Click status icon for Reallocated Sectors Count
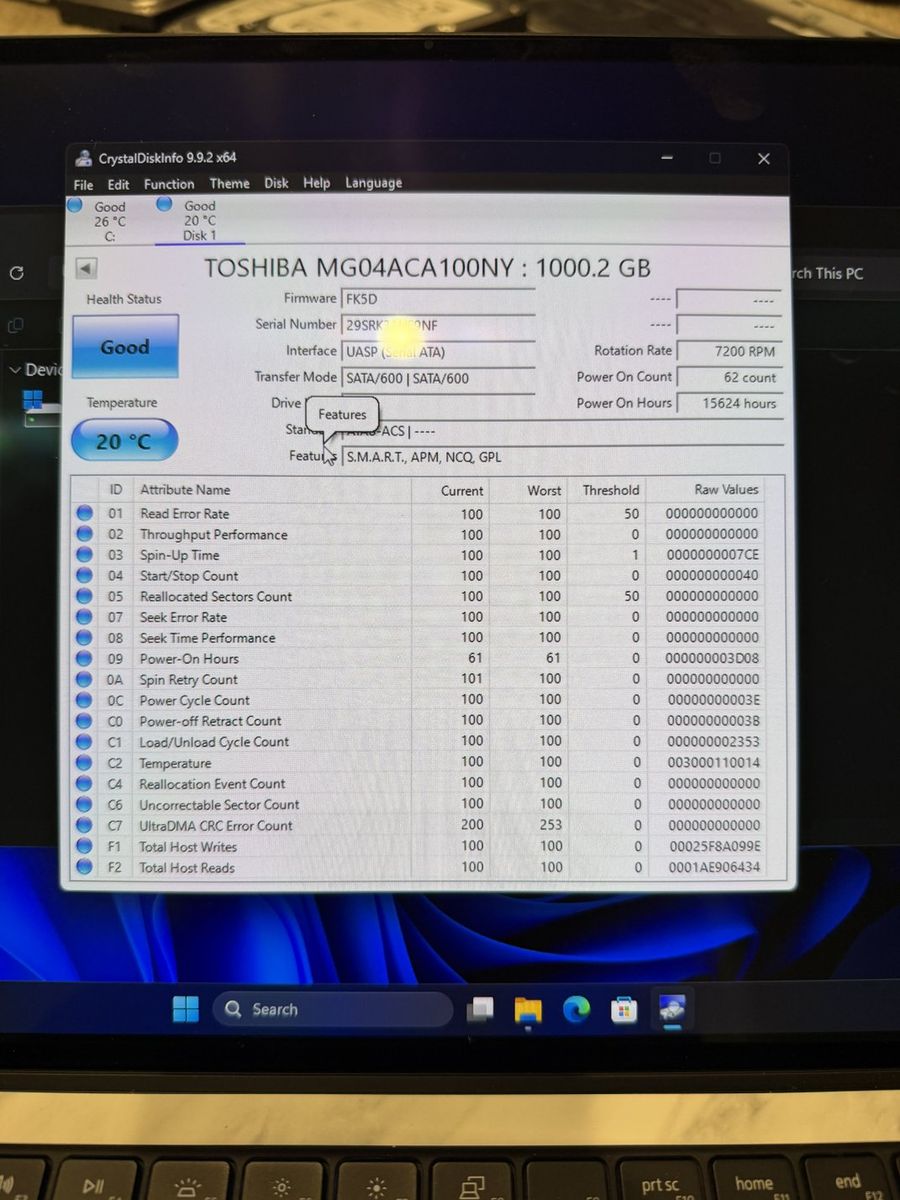Viewport: 900px width, 1200px height. [x=85, y=596]
